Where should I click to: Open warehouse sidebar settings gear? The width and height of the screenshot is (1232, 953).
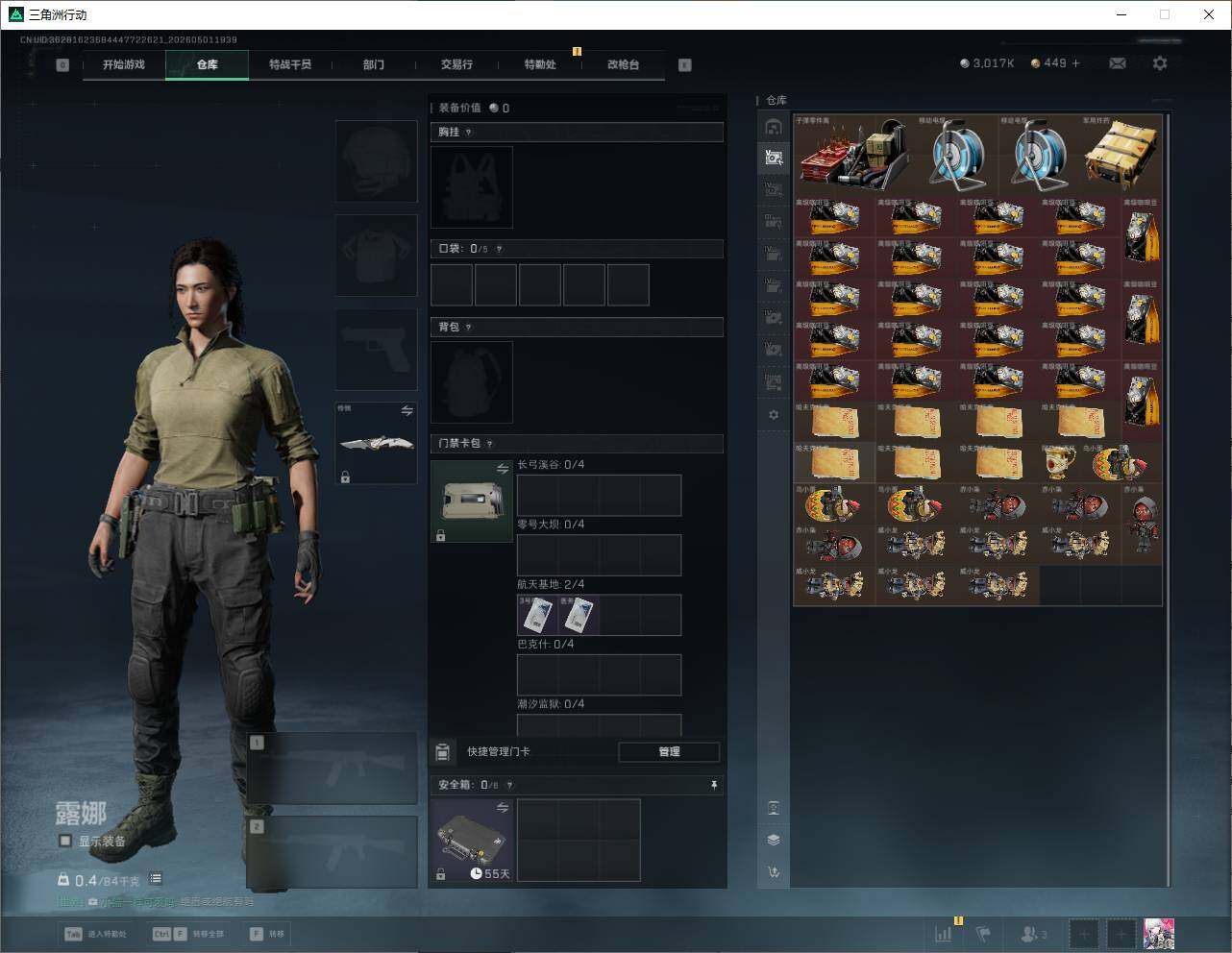click(x=774, y=415)
